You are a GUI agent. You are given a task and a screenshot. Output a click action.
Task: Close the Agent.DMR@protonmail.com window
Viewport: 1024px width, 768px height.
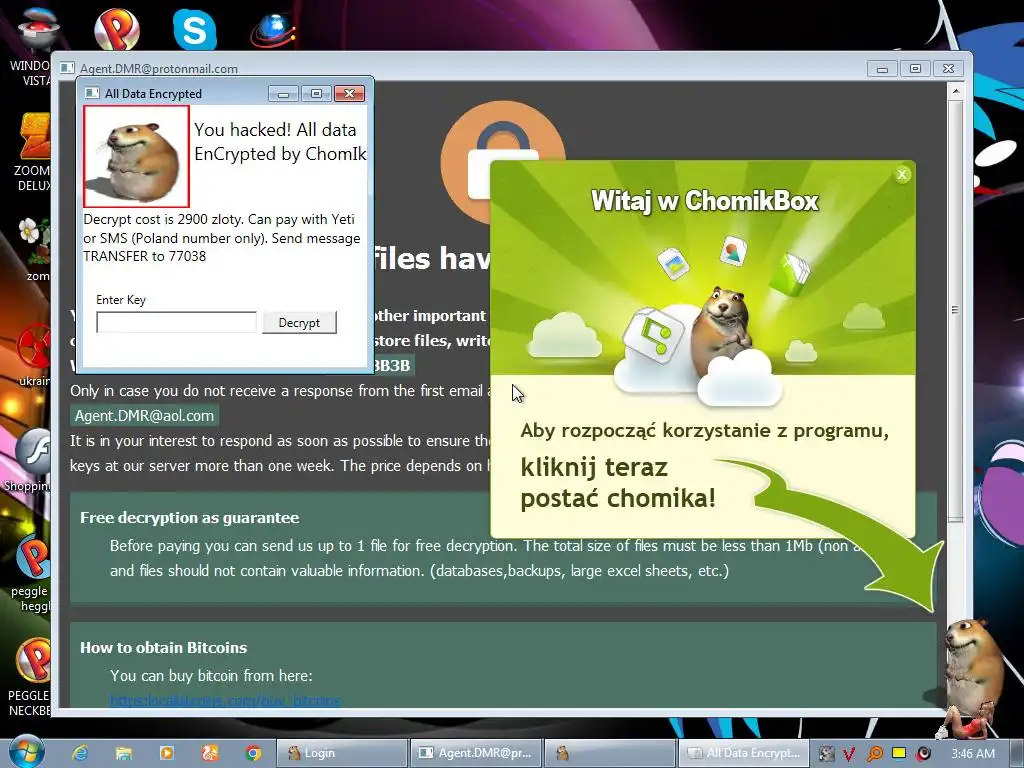[948, 69]
